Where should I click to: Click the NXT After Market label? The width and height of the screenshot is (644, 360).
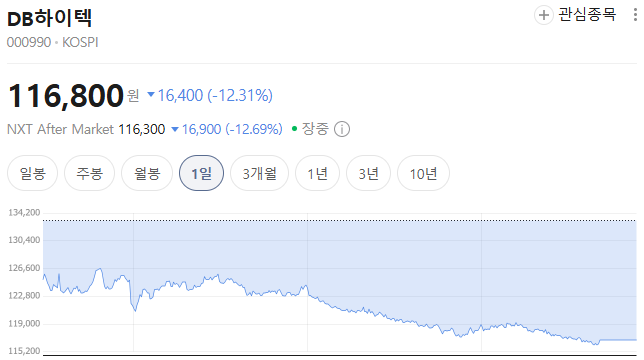60,129
